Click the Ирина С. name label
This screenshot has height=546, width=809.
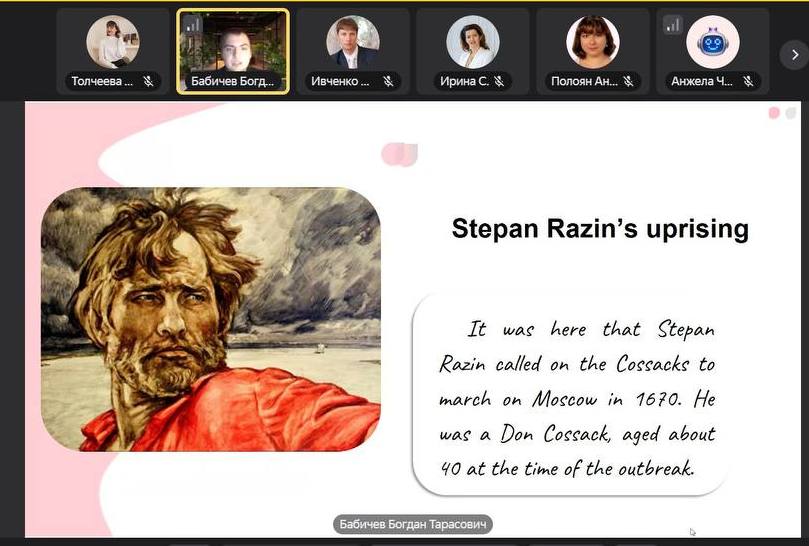tap(464, 81)
